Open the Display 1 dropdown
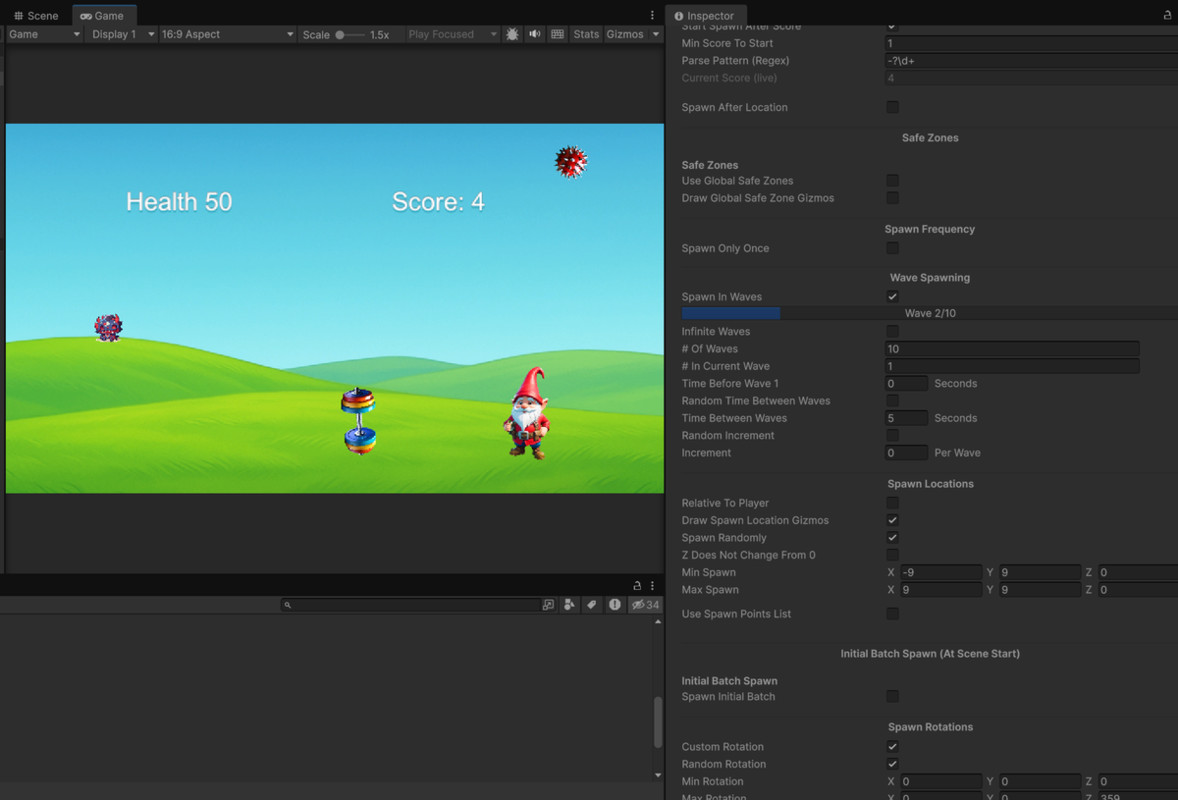The image size is (1178, 800). [123, 34]
